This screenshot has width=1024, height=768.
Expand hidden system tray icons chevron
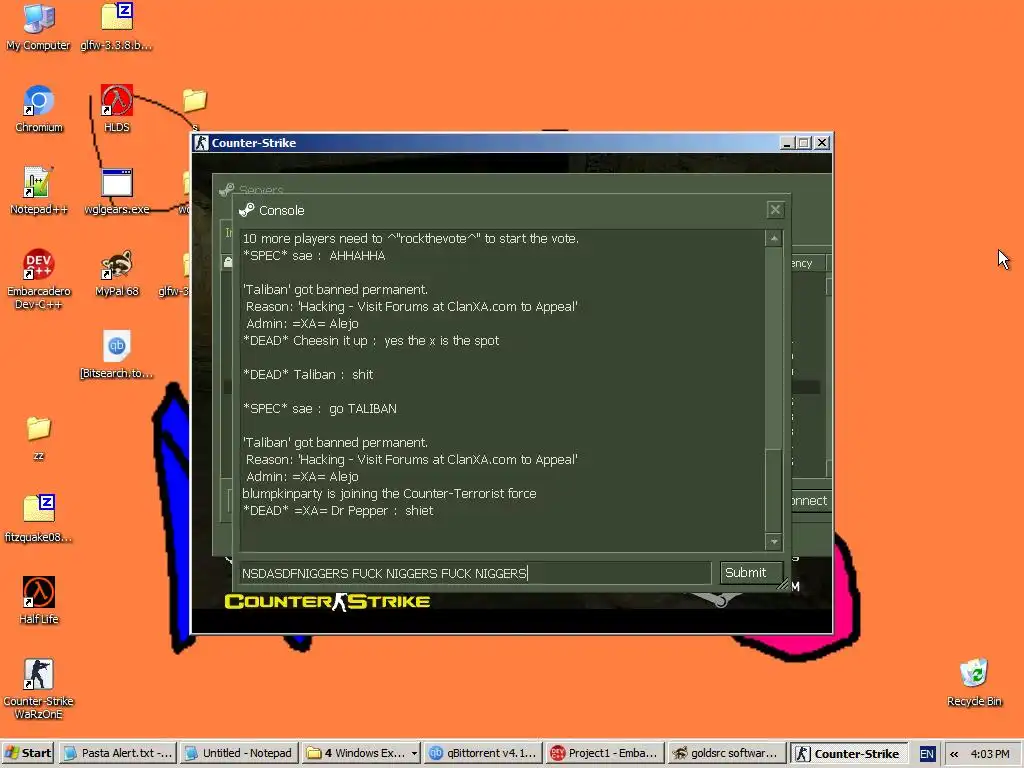coord(954,754)
